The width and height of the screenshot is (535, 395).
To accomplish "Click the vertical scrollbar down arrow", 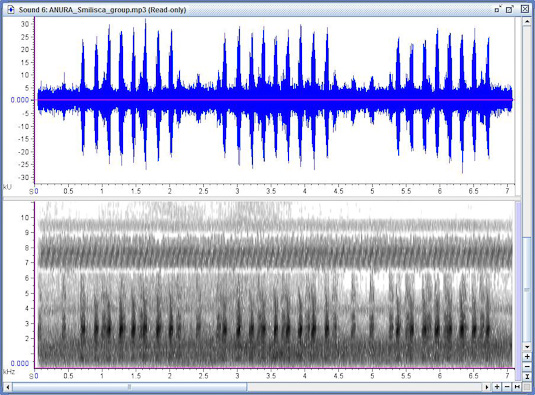I will 527,347.
